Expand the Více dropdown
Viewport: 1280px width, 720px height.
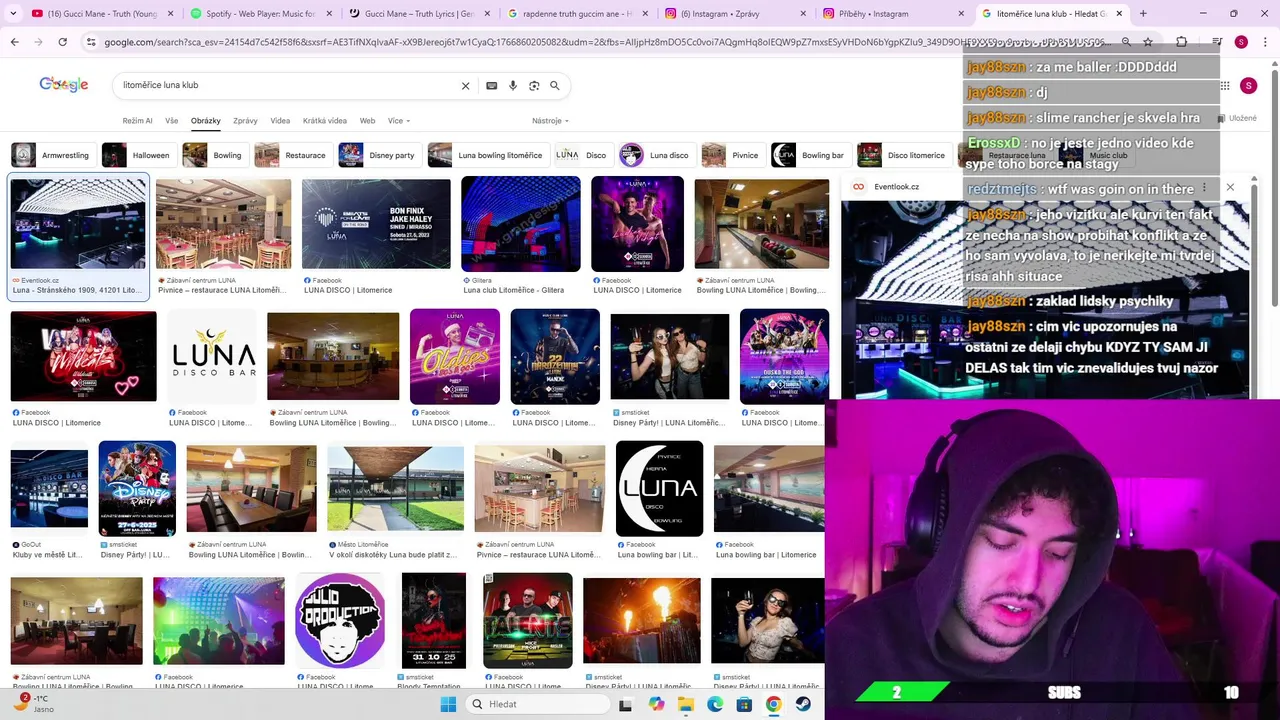tap(399, 121)
